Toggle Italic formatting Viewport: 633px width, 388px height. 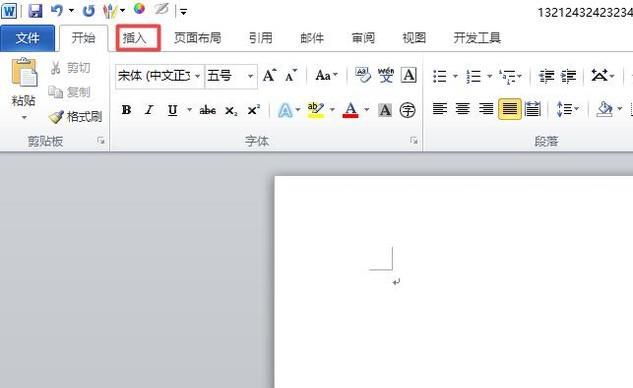[149, 110]
